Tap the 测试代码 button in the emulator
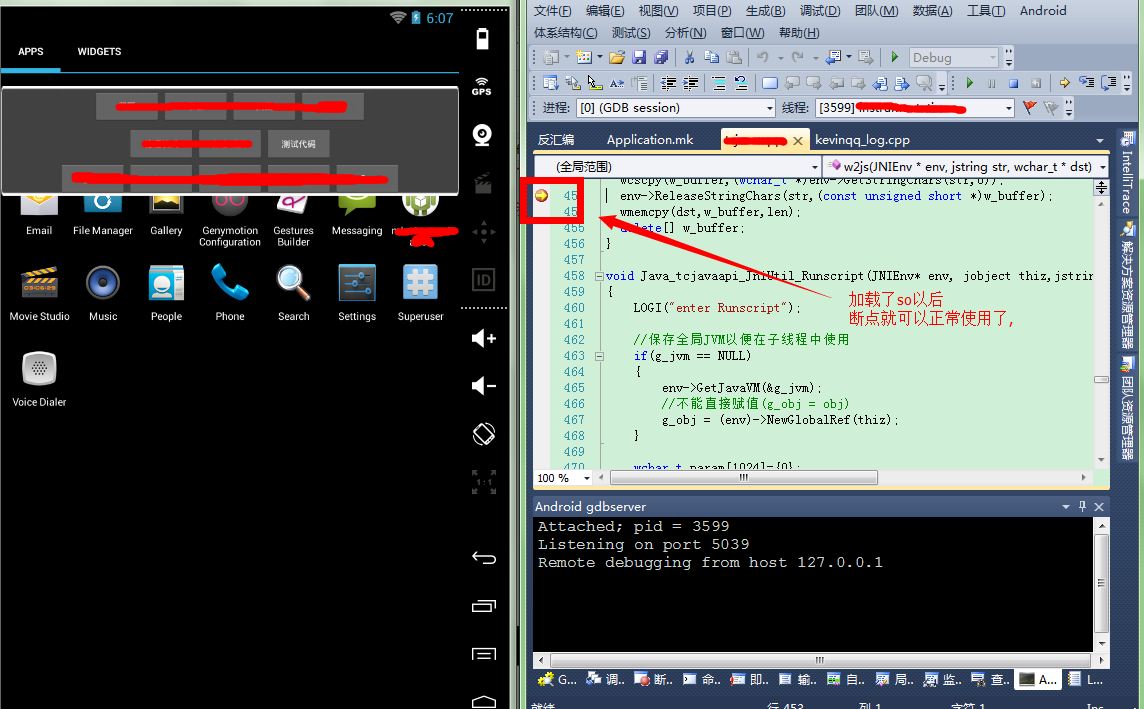1144x709 pixels. tap(298, 144)
